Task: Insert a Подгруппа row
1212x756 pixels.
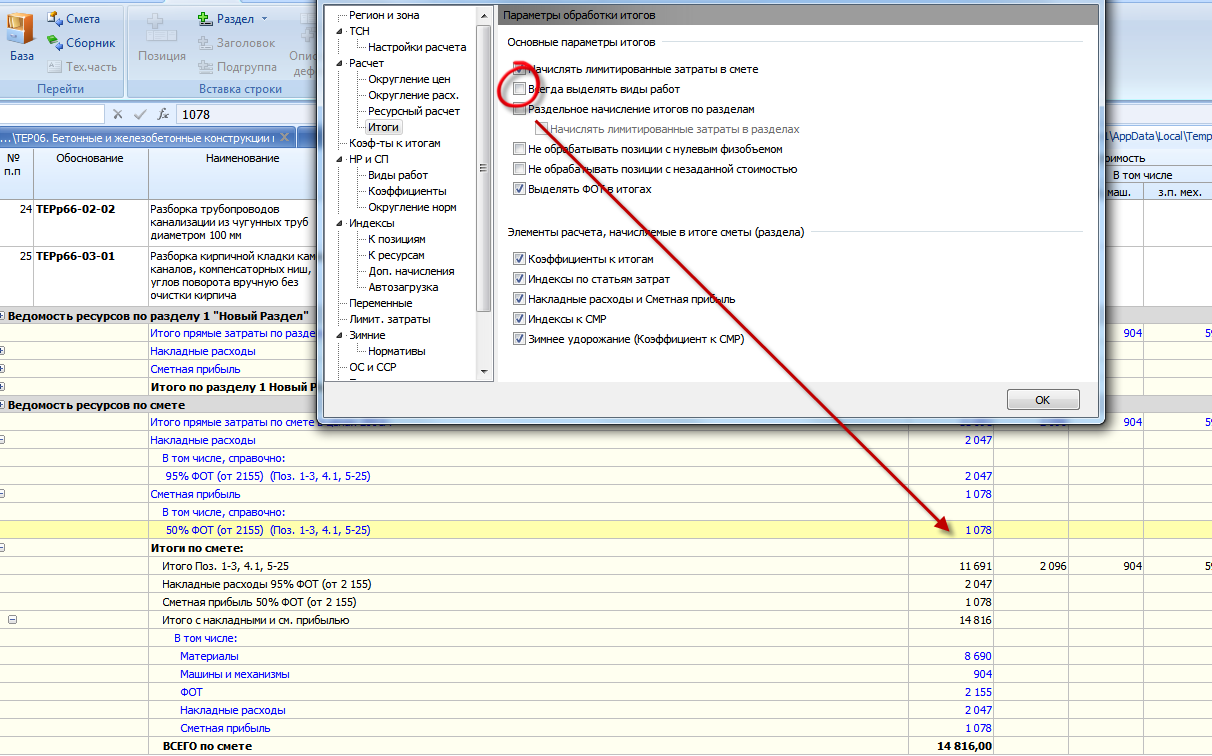Action: pyautogui.click(x=238, y=67)
